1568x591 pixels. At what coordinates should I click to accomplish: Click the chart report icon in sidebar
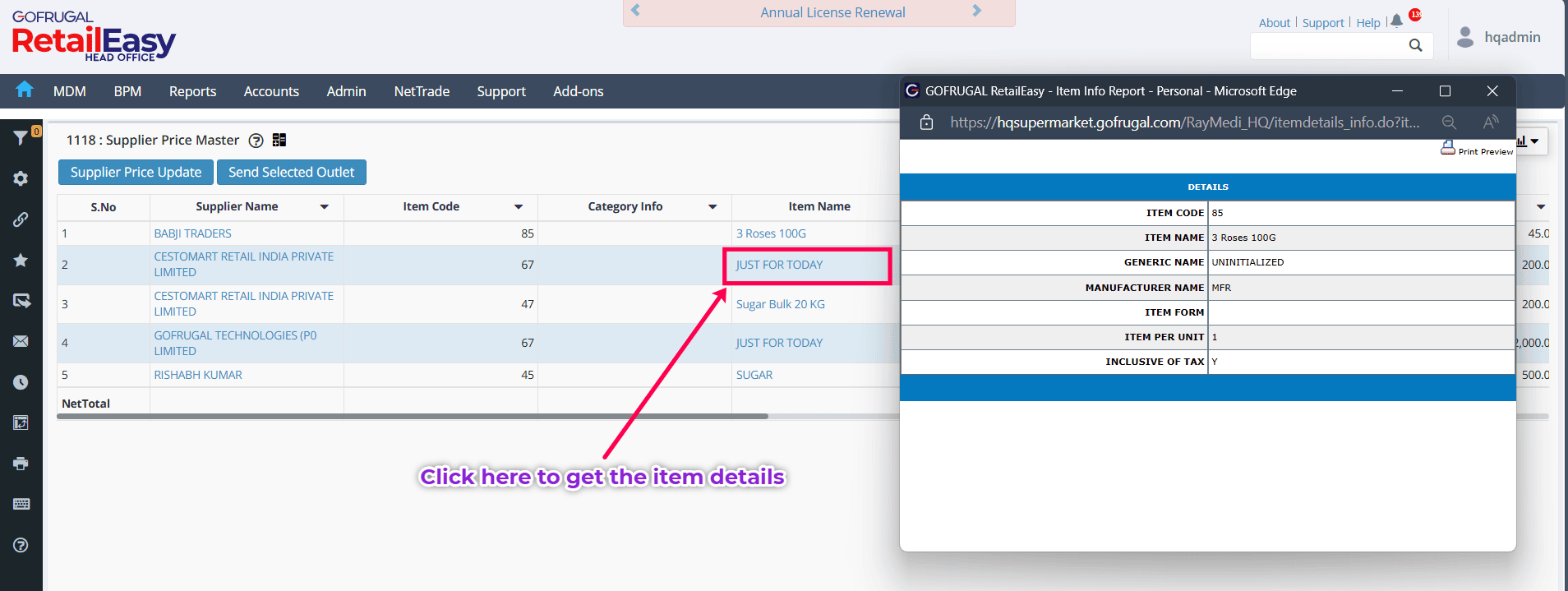21,422
